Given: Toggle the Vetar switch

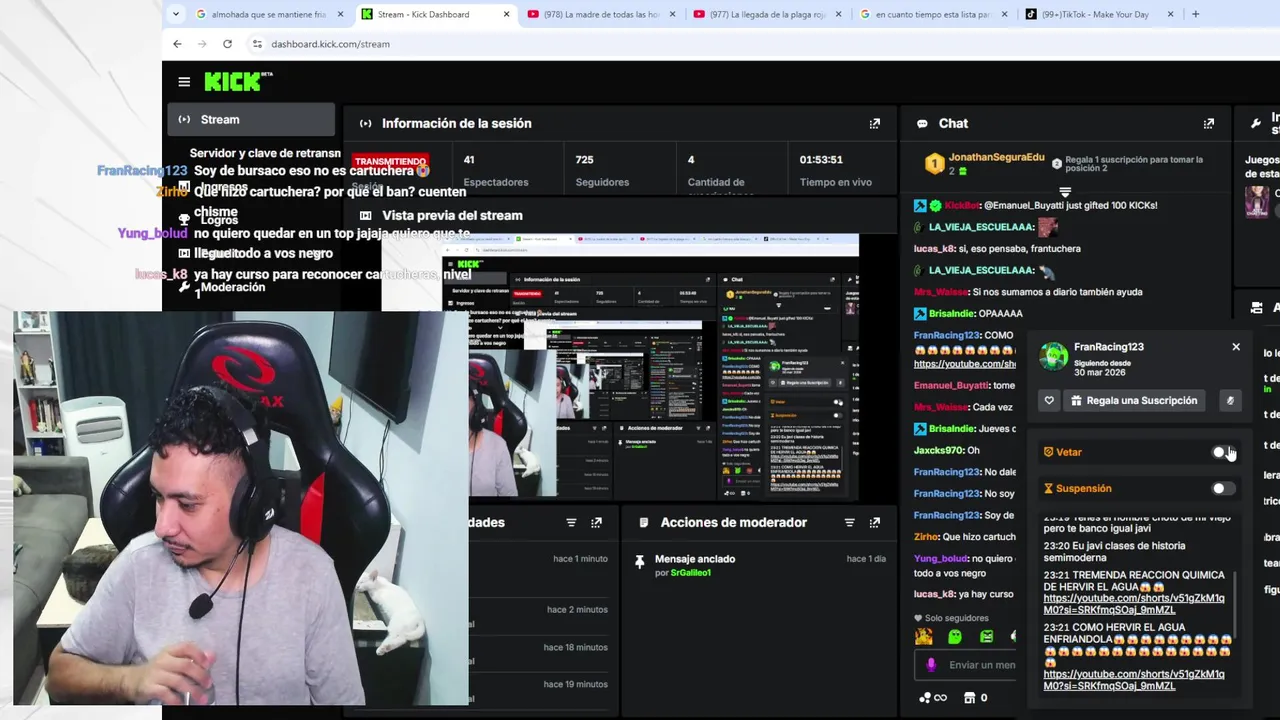Looking at the screenshot, I should 1224,452.
